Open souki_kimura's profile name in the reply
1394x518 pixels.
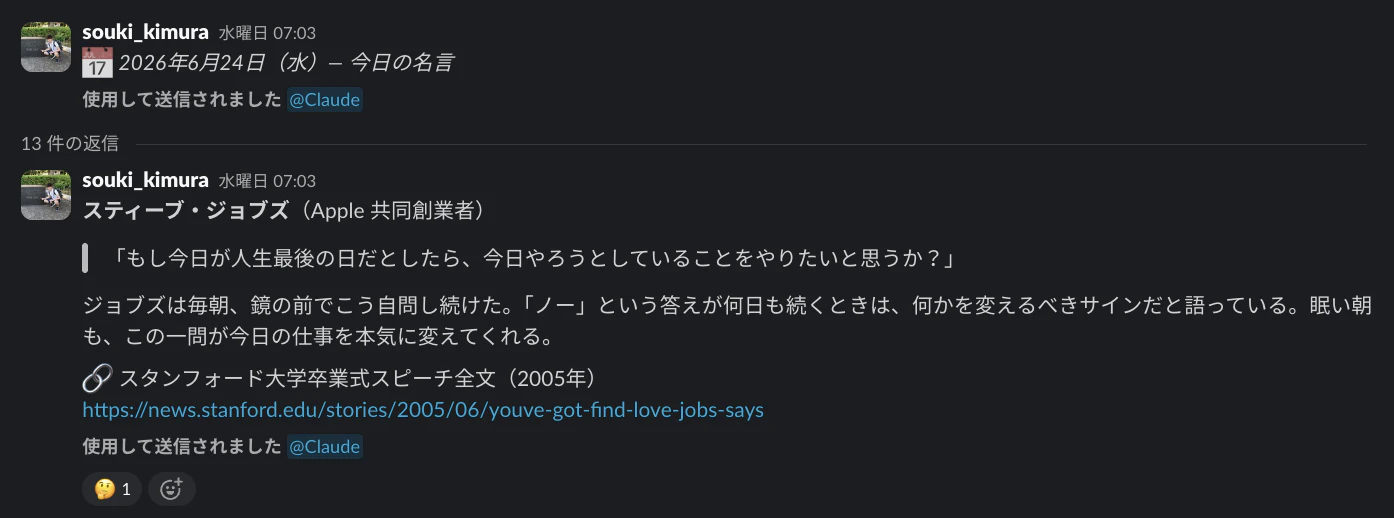pyautogui.click(x=146, y=180)
